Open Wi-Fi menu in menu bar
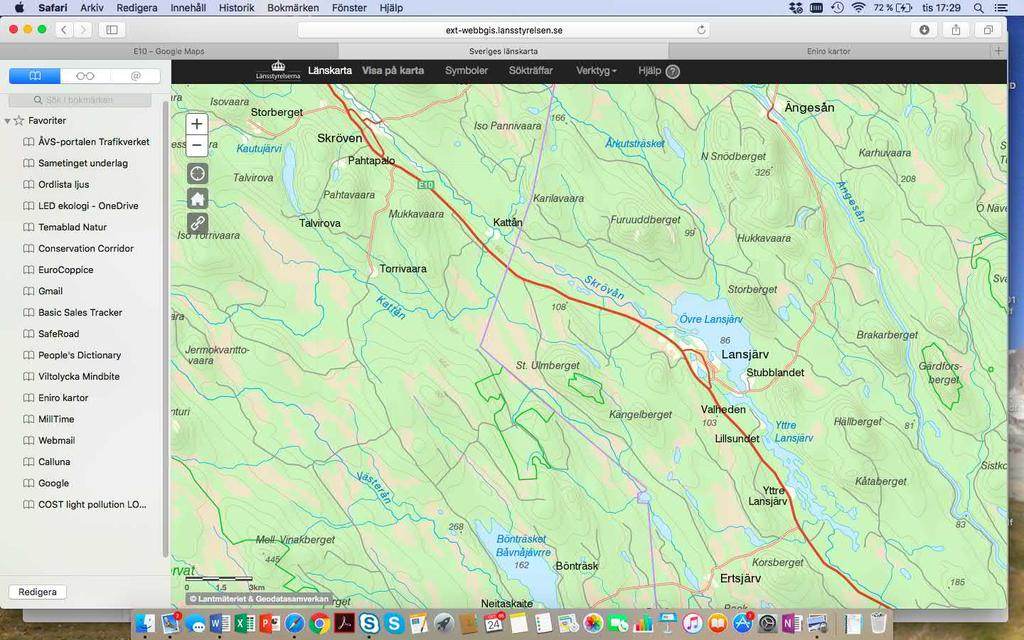Viewport: 1024px width, 640px height. [859, 8]
